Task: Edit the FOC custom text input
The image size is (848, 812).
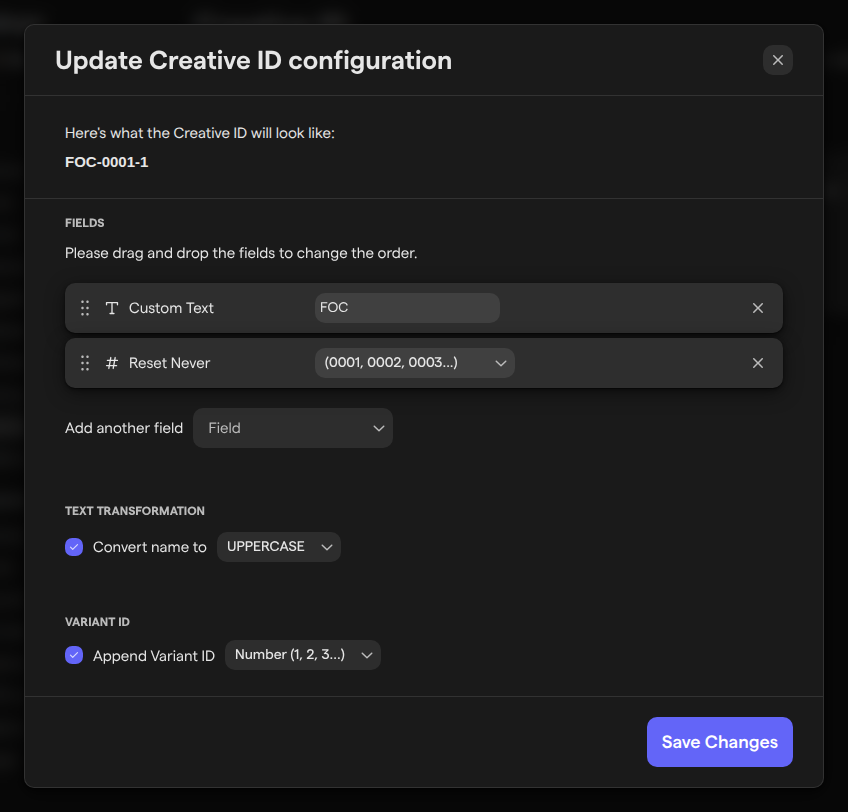Action: (x=407, y=308)
